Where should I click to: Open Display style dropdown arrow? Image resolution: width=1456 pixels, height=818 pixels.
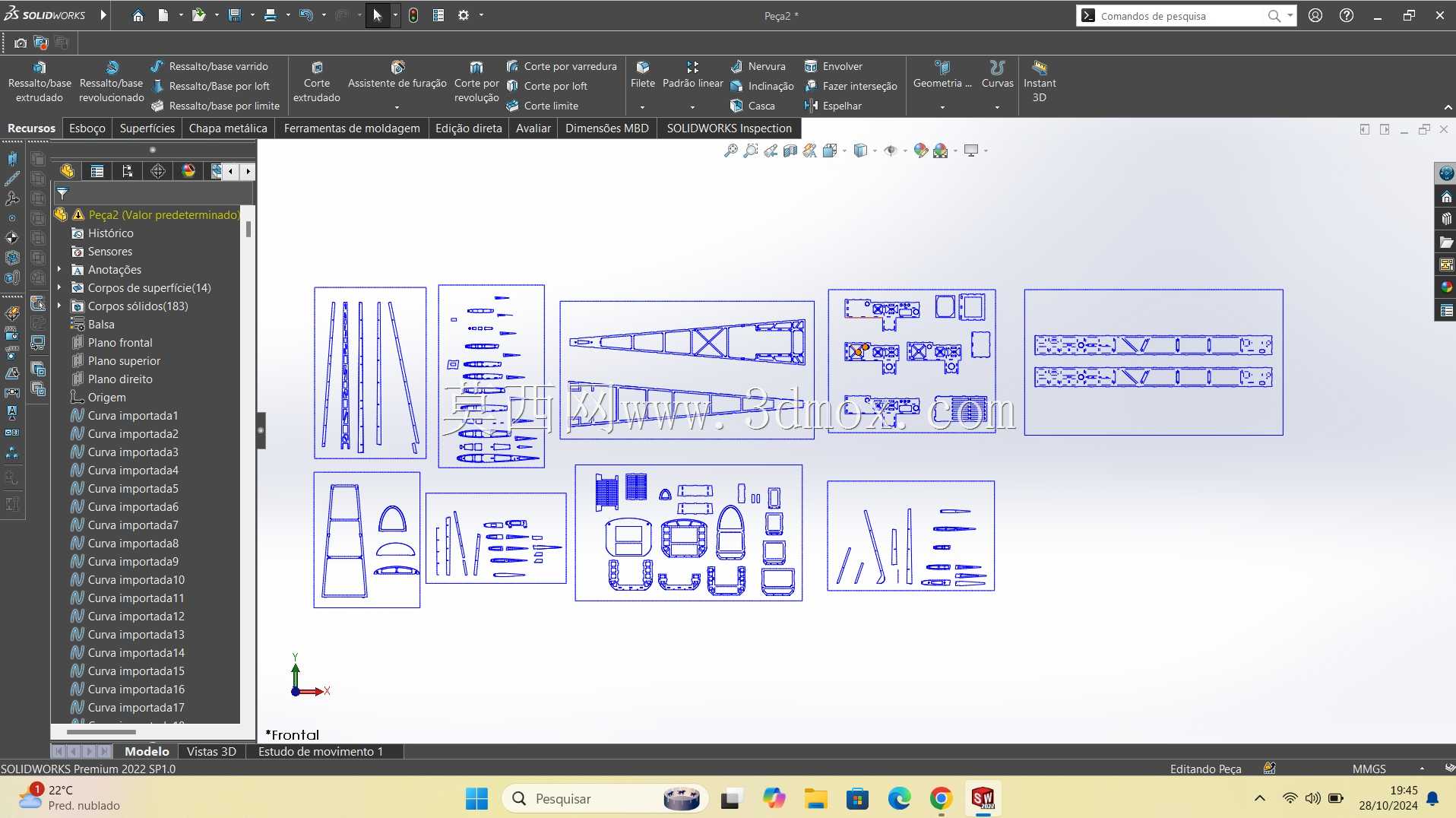click(x=875, y=151)
